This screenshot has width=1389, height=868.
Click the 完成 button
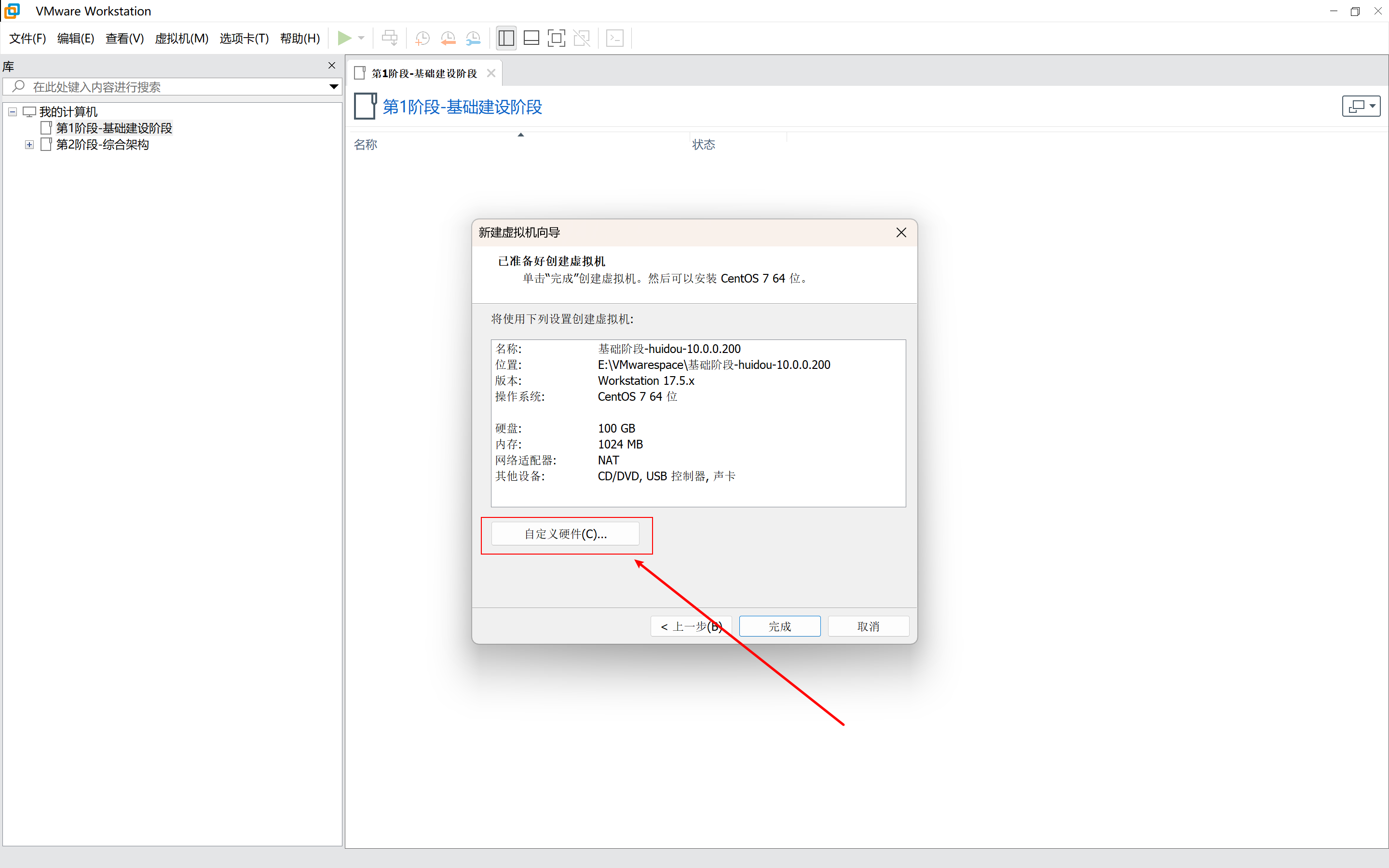tap(779, 626)
